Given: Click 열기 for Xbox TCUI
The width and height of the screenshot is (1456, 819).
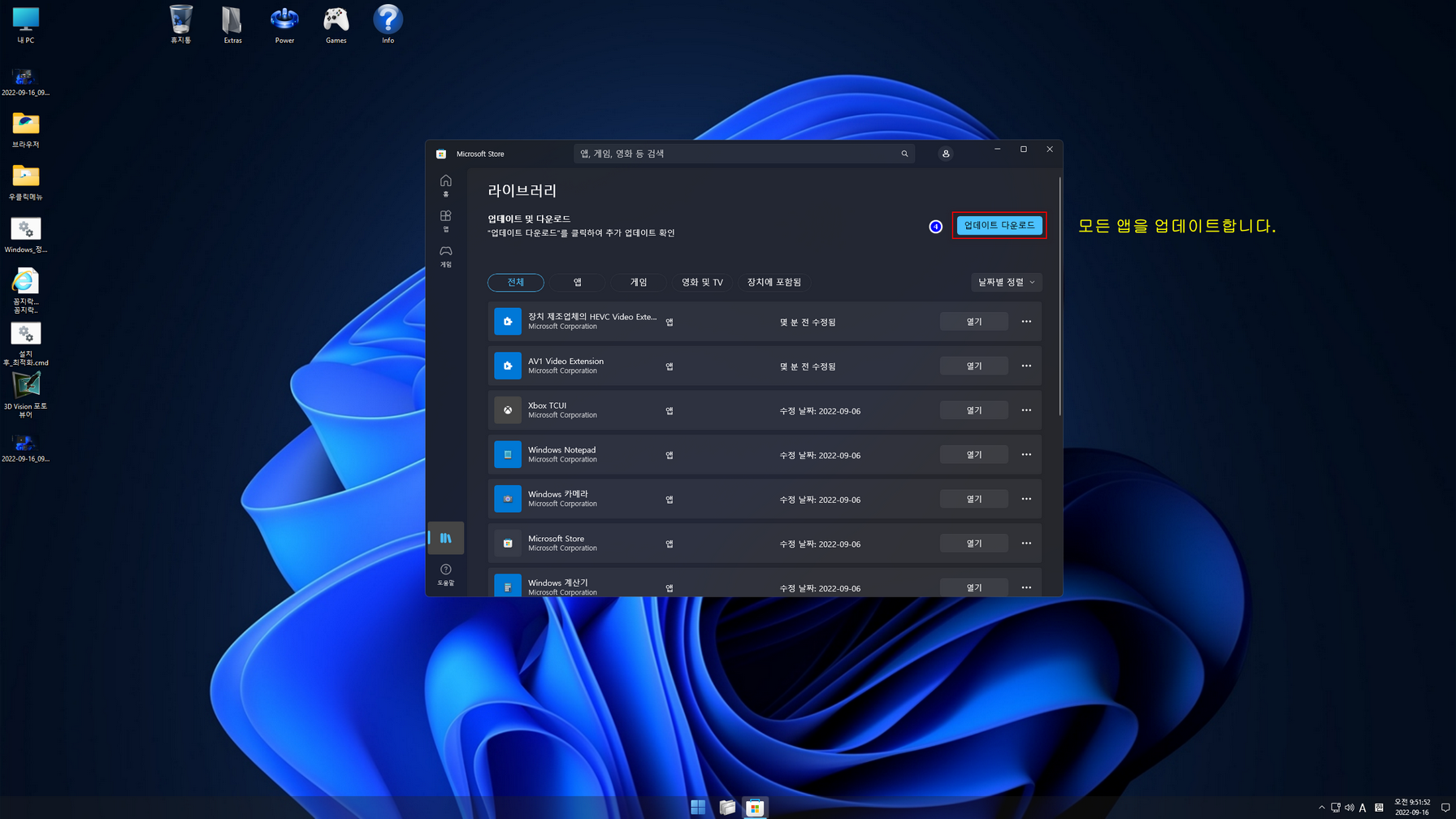Looking at the screenshot, I should click(x=974, y=410).
